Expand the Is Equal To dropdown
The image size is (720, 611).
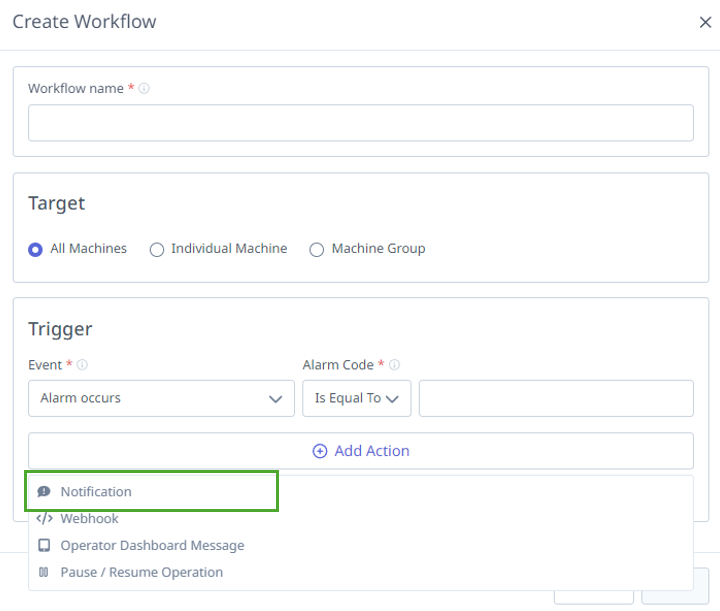coord(356,398)
